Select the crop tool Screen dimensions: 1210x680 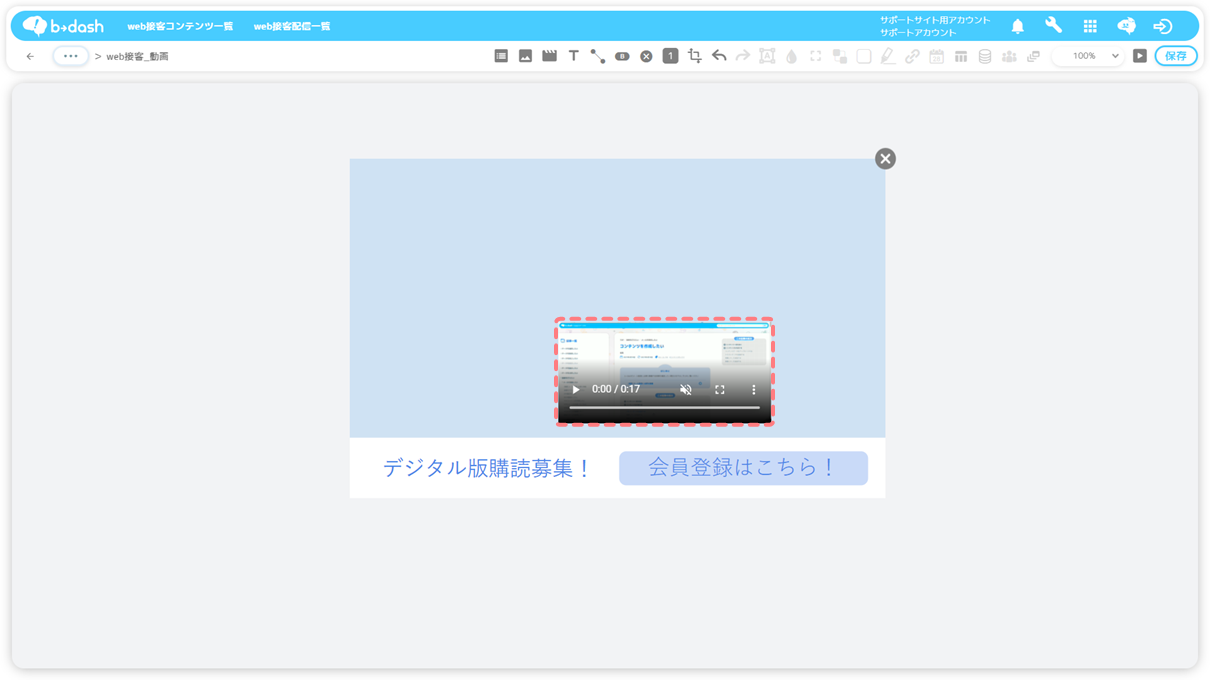tap(694, 56)
